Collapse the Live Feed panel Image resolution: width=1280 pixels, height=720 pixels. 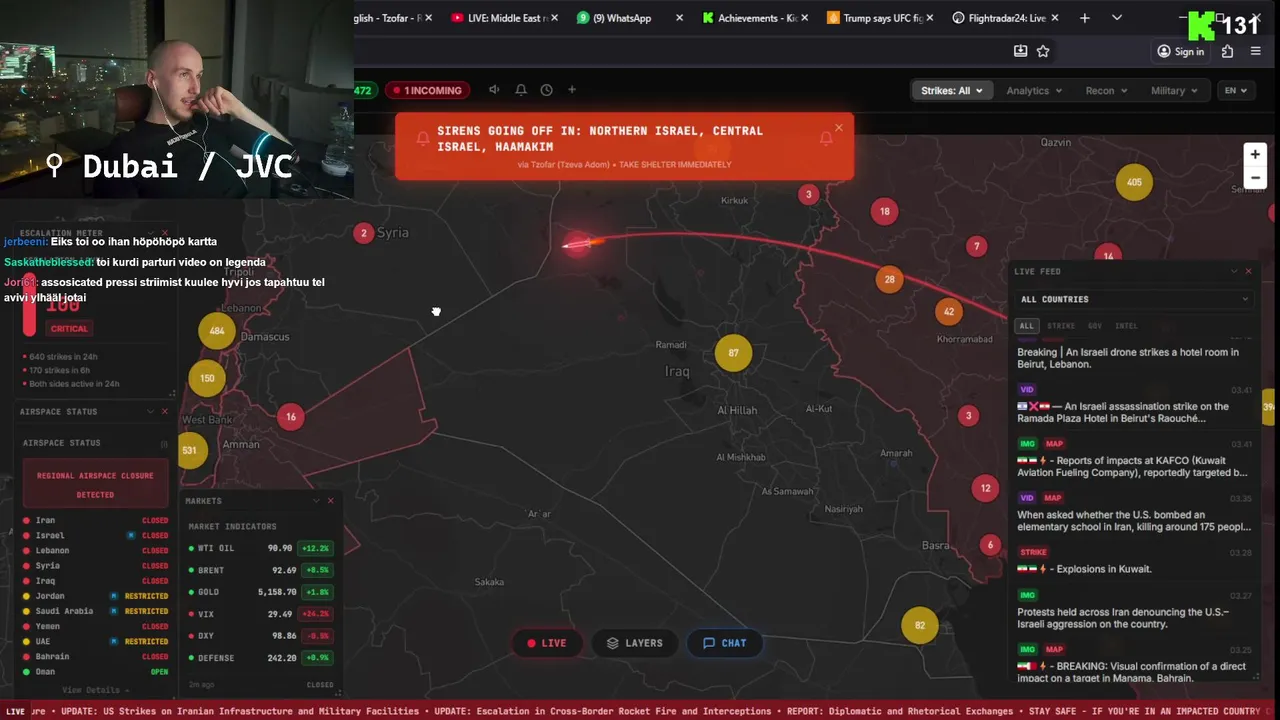tap(1234, 271)
